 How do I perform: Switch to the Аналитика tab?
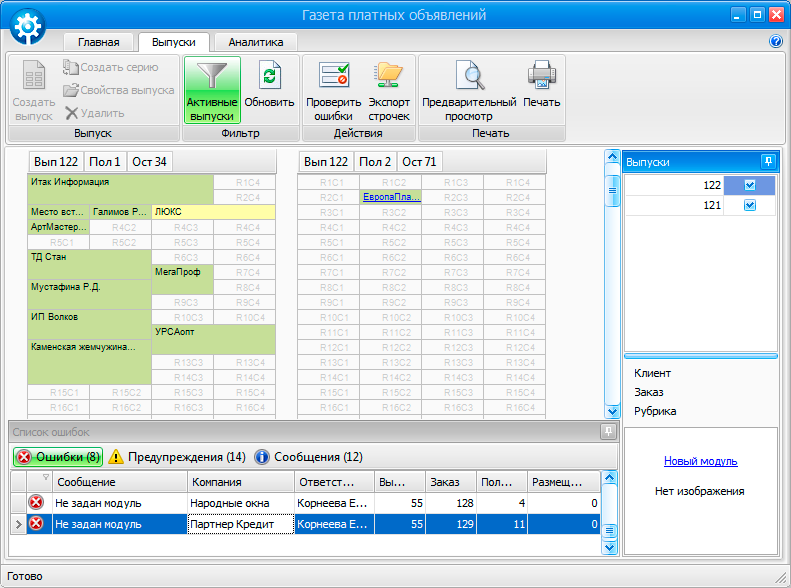tap(255, 42)
